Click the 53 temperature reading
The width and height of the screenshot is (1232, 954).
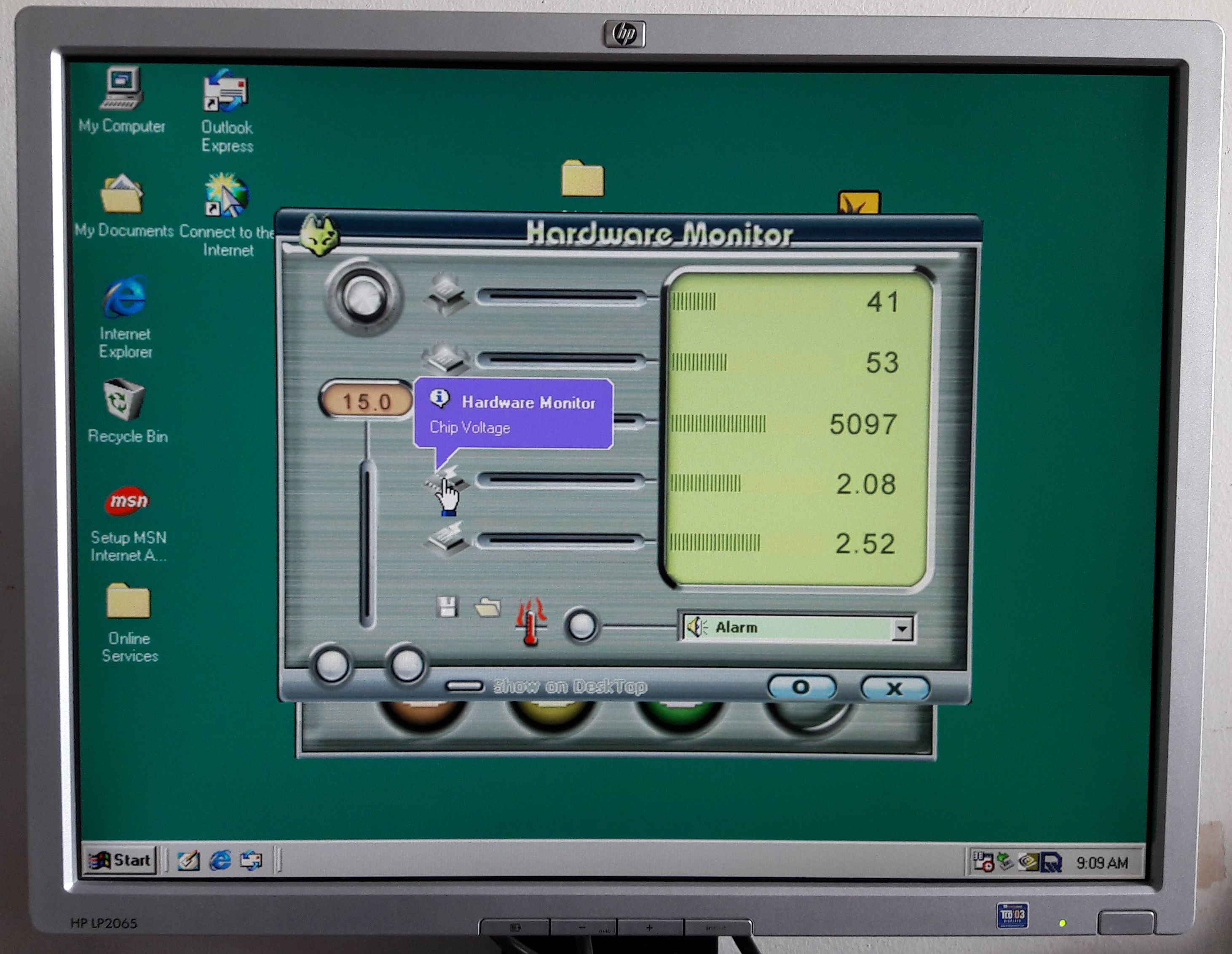tap(883, 363)
